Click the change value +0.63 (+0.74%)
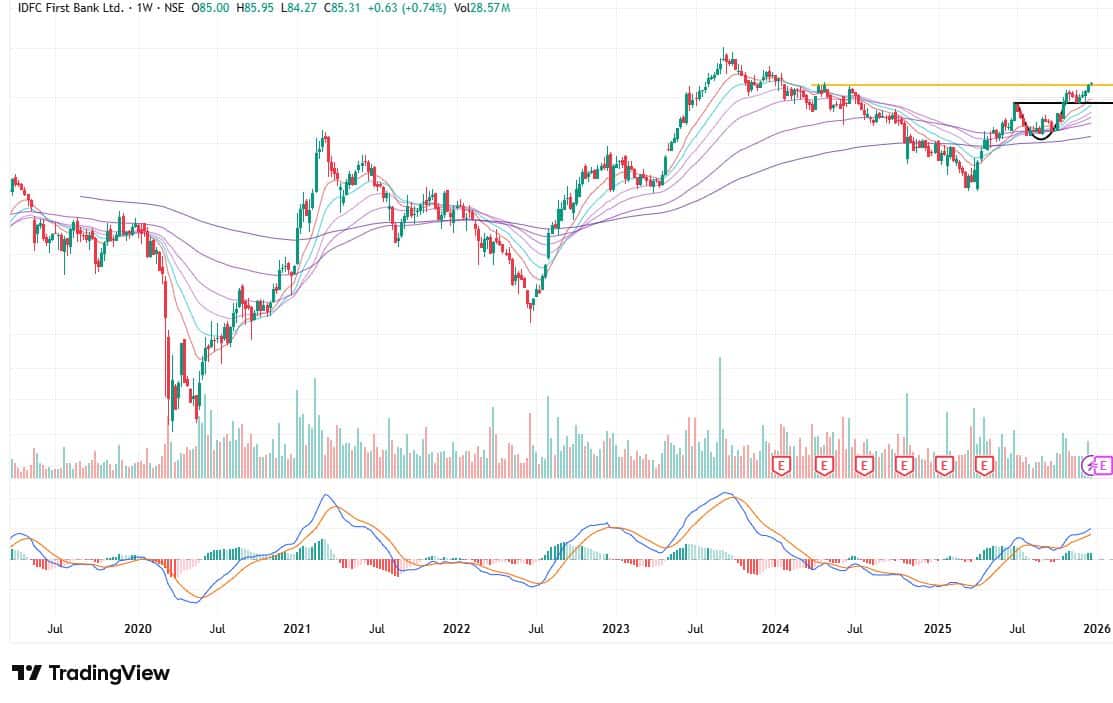 pyautogui.click(x=407, y=8)
